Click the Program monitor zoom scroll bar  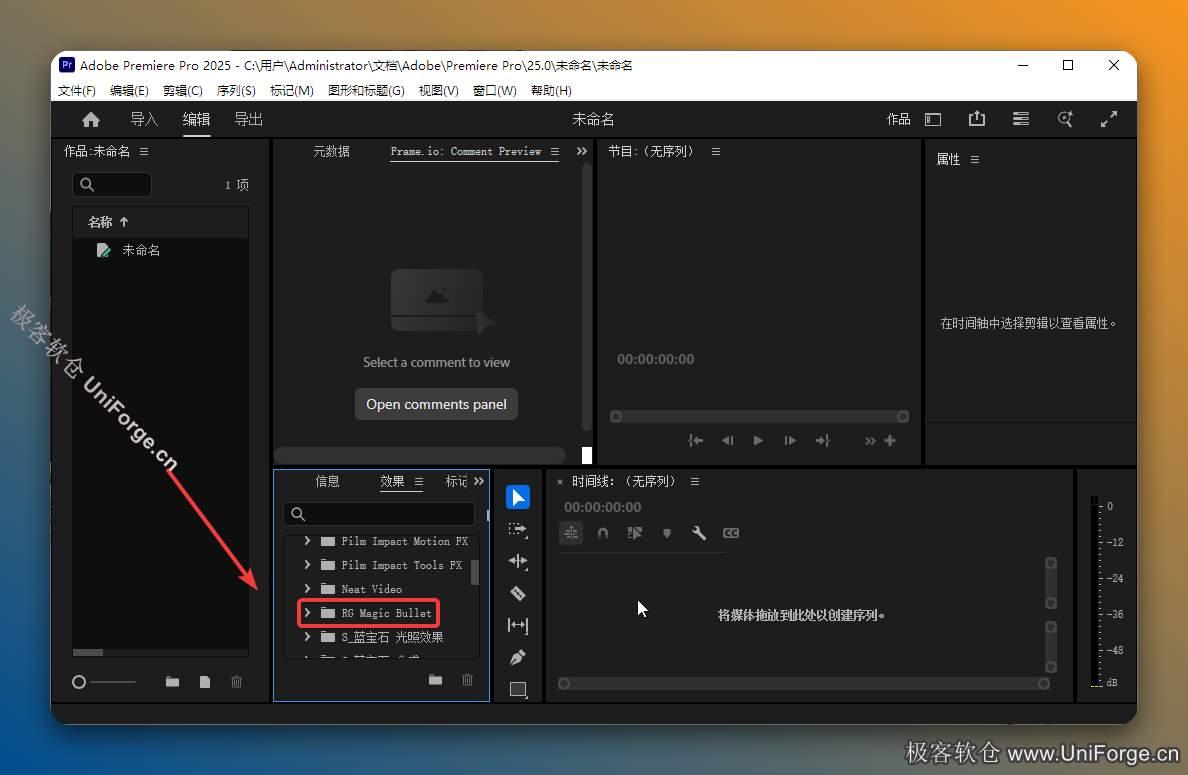pyautogui.click(x=759, y=417)
